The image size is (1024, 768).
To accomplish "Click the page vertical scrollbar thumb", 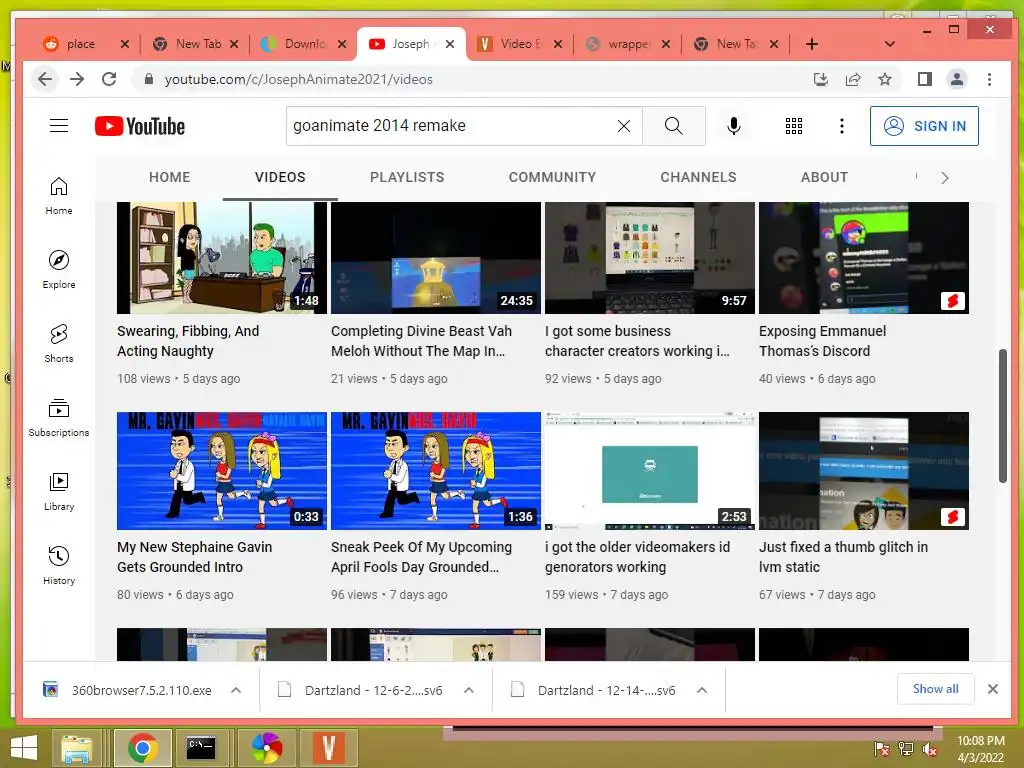I will (x=1002, y=416).
